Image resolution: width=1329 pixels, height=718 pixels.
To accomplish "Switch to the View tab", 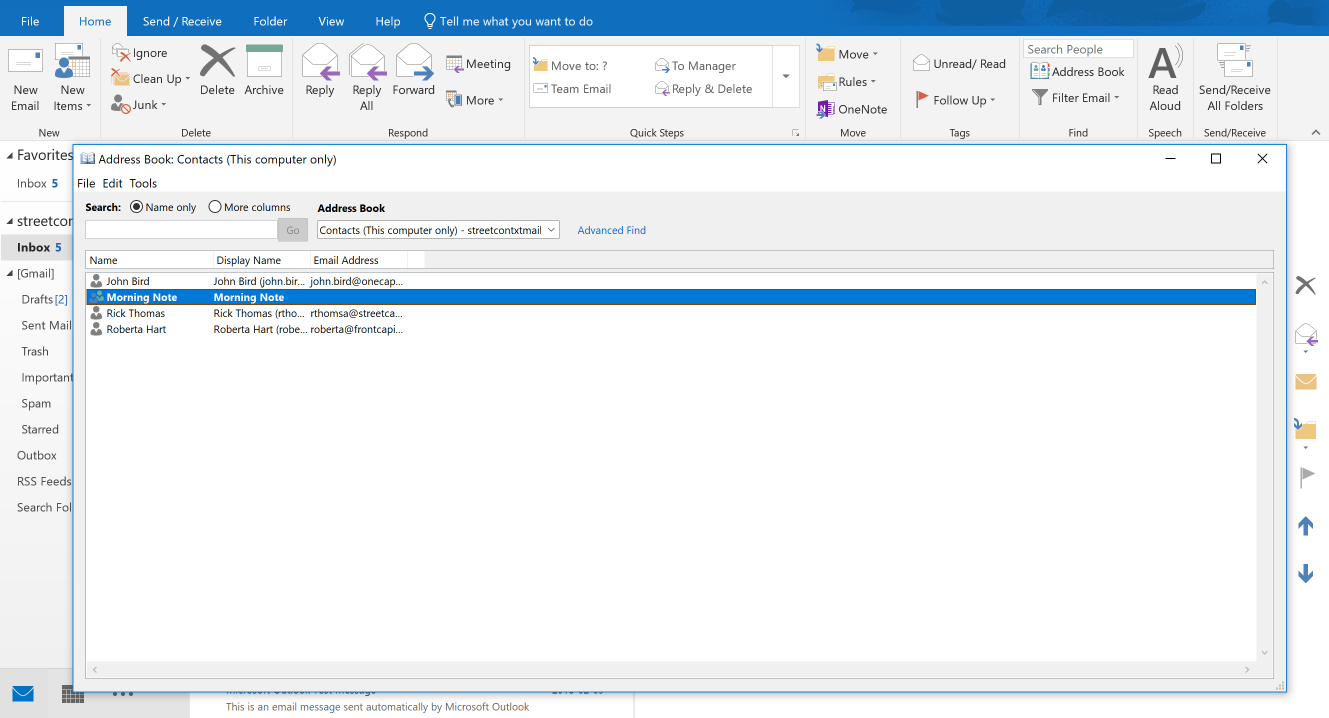I will coord(331,21).
